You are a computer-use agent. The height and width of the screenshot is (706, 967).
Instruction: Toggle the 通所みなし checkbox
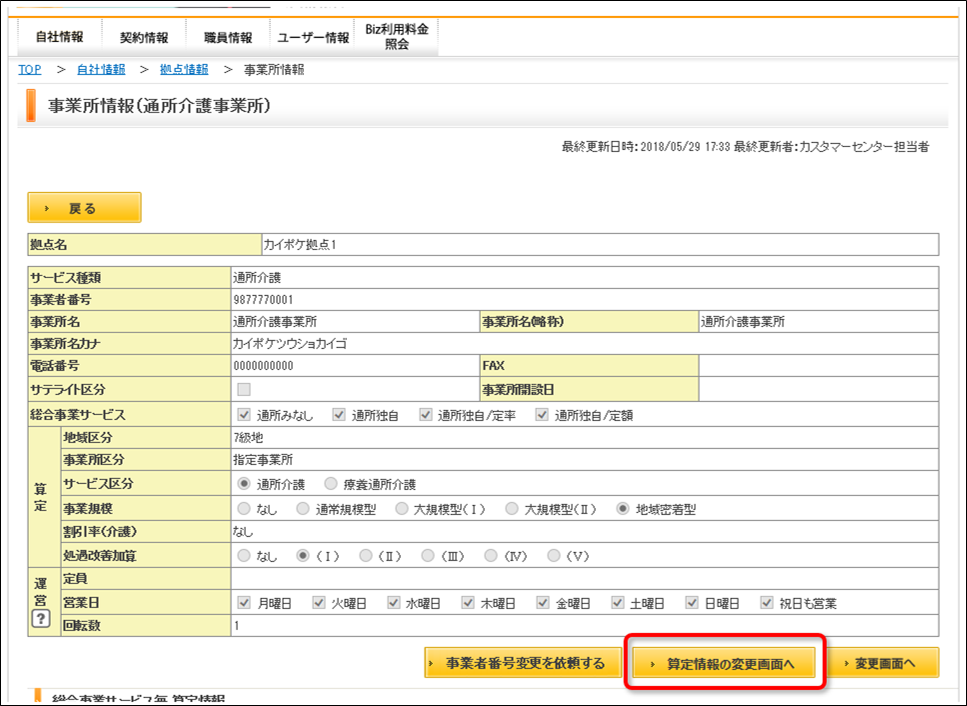click(x=244, y=415)
